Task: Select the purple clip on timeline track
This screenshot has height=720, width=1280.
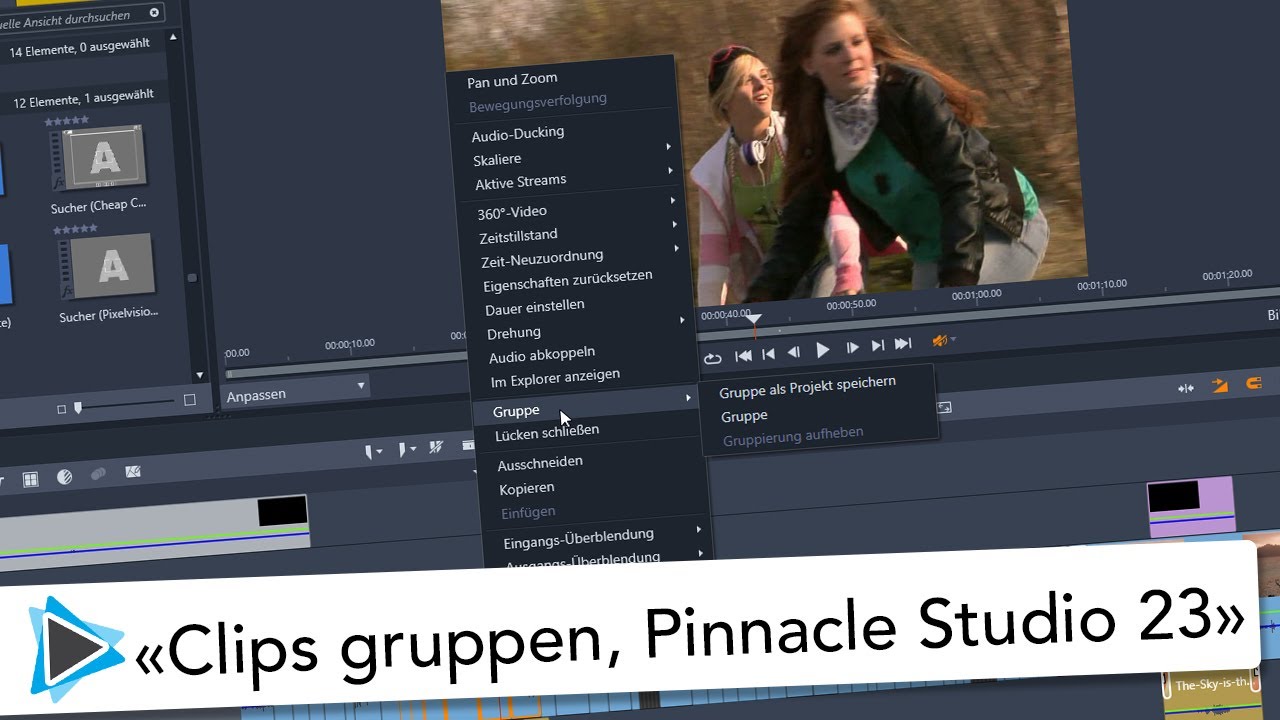Action: tap(1192, 506)
